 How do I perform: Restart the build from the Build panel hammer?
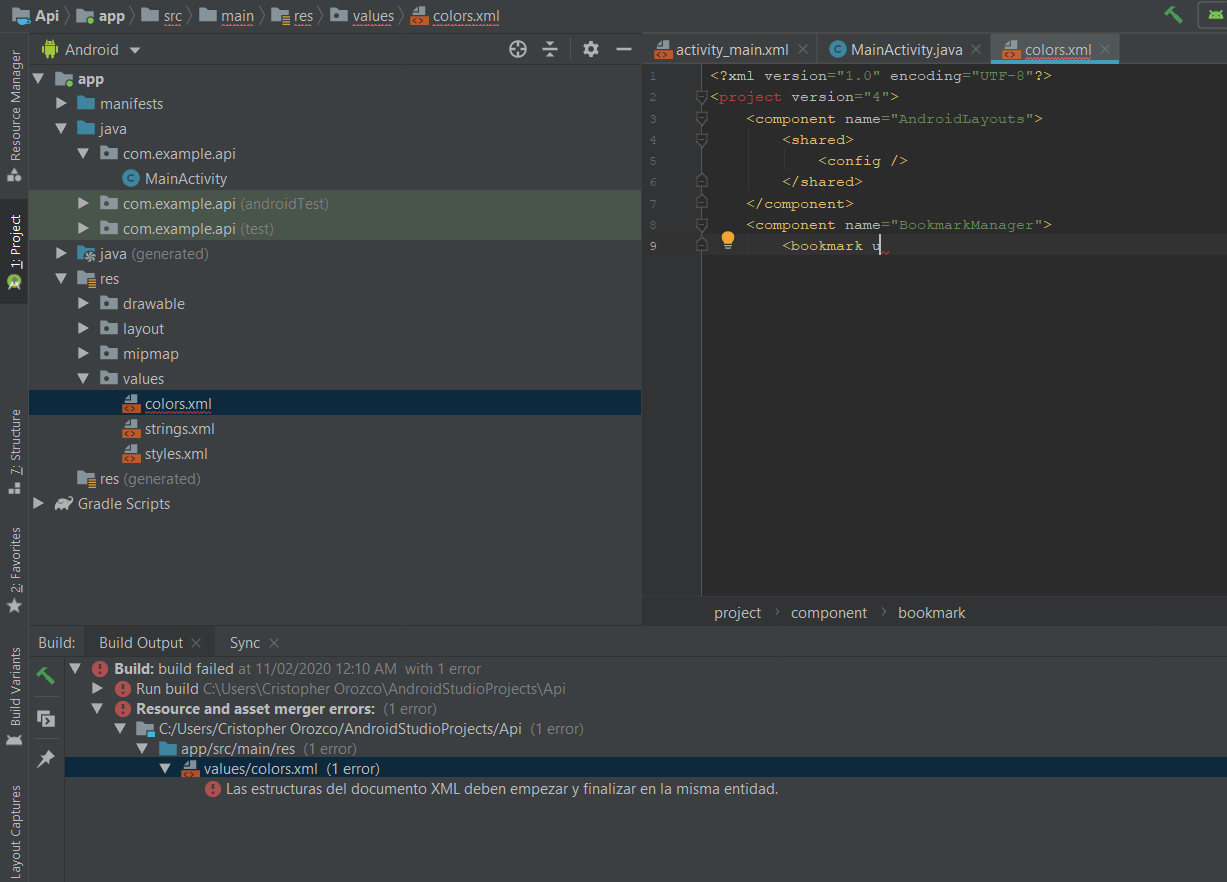coord(45,676)
